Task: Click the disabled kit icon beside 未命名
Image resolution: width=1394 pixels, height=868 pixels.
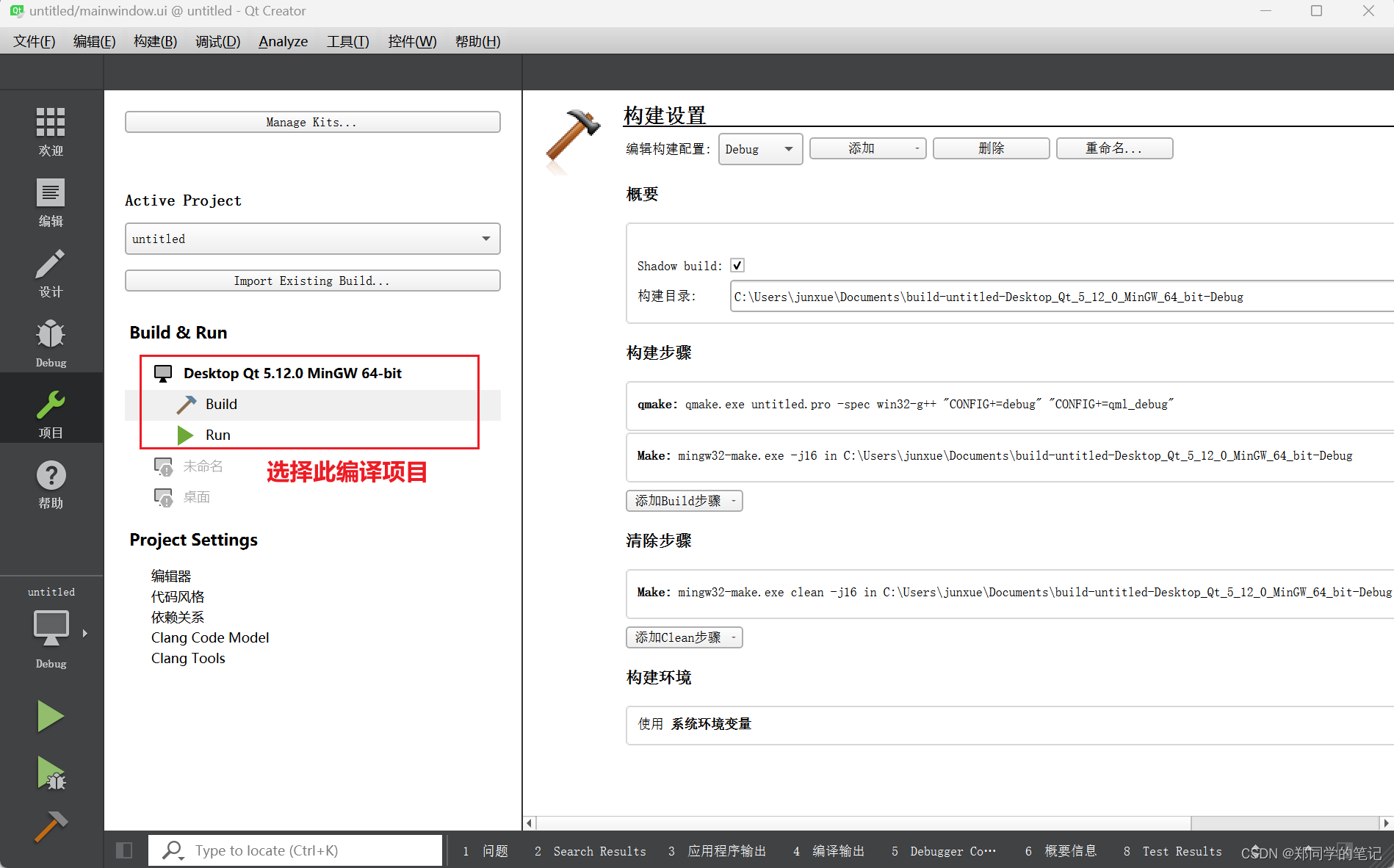Action: coord(163,466)
